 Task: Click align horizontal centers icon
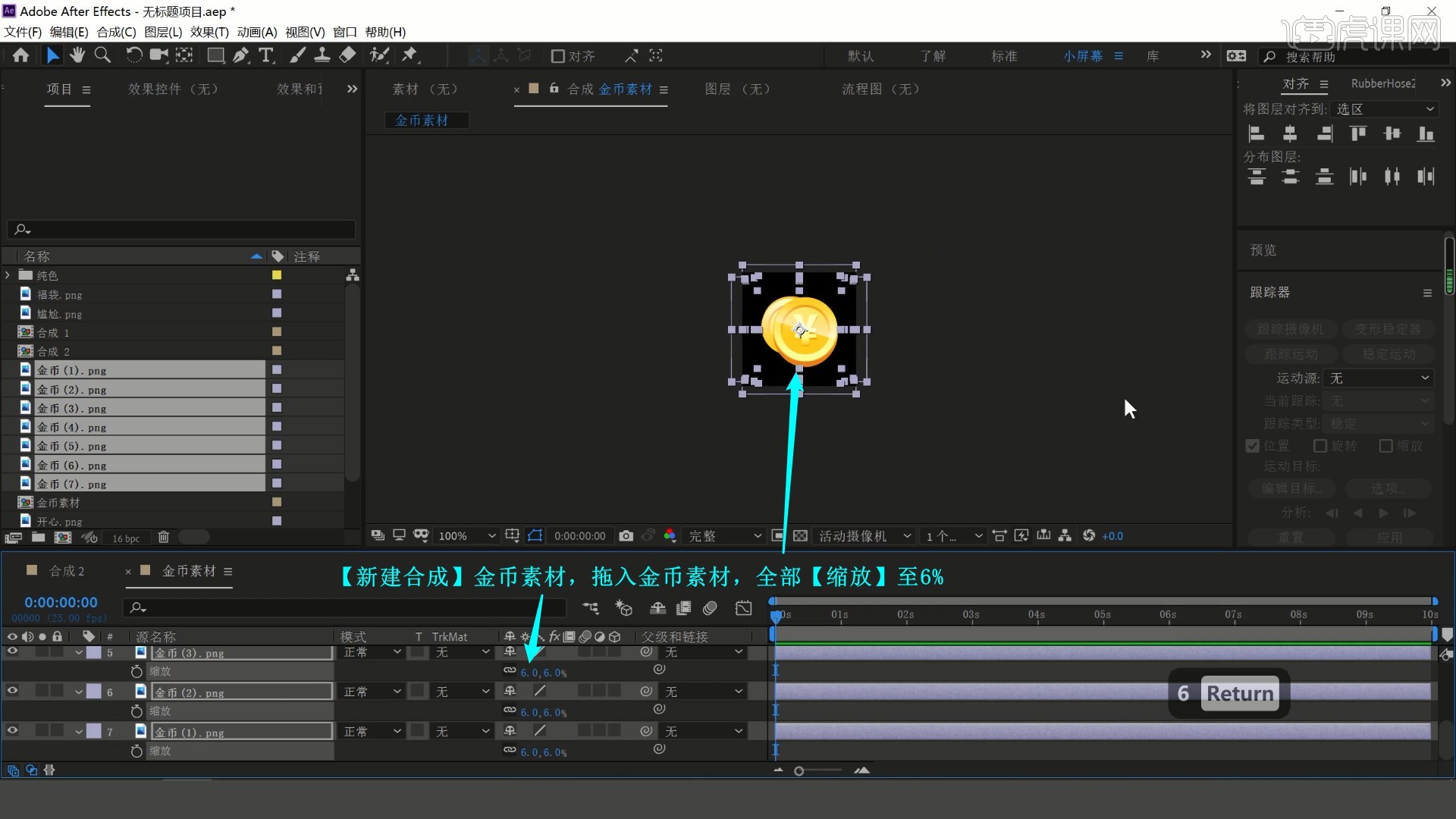click(1290, 134)
